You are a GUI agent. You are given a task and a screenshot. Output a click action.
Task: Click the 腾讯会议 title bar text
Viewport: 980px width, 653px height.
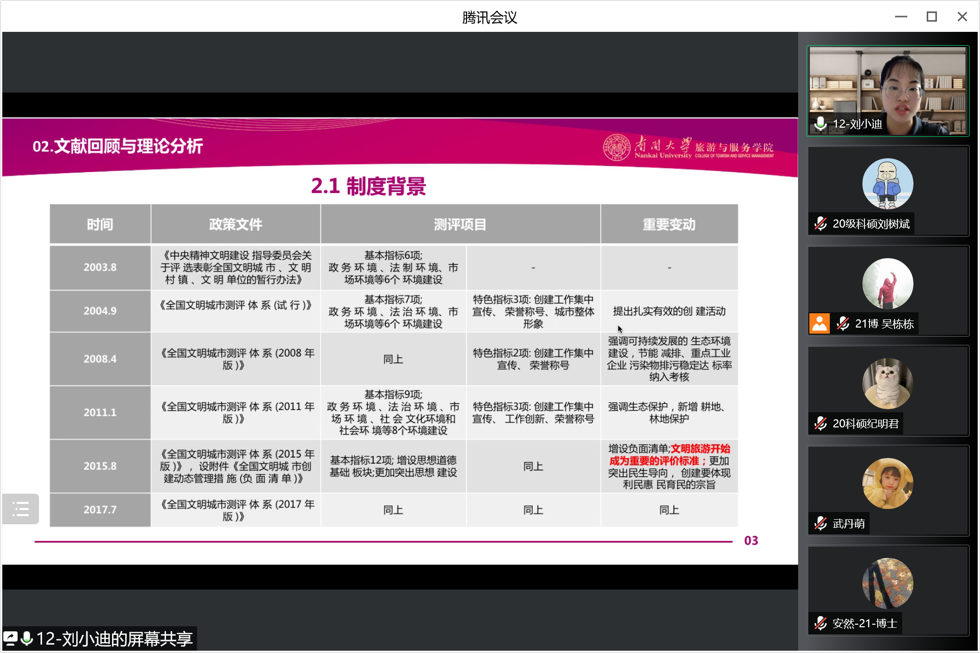[490, 17]
